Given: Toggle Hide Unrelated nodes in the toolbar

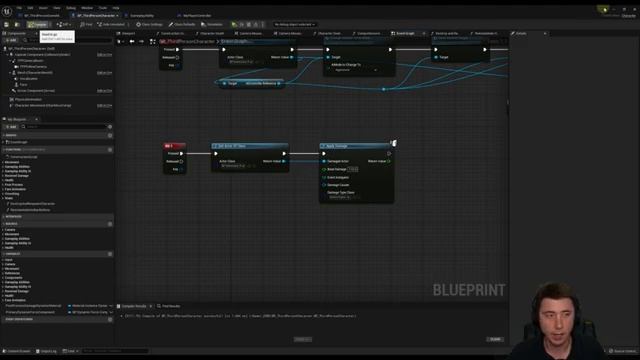Looking at the screenshot, I should (111, 24).
